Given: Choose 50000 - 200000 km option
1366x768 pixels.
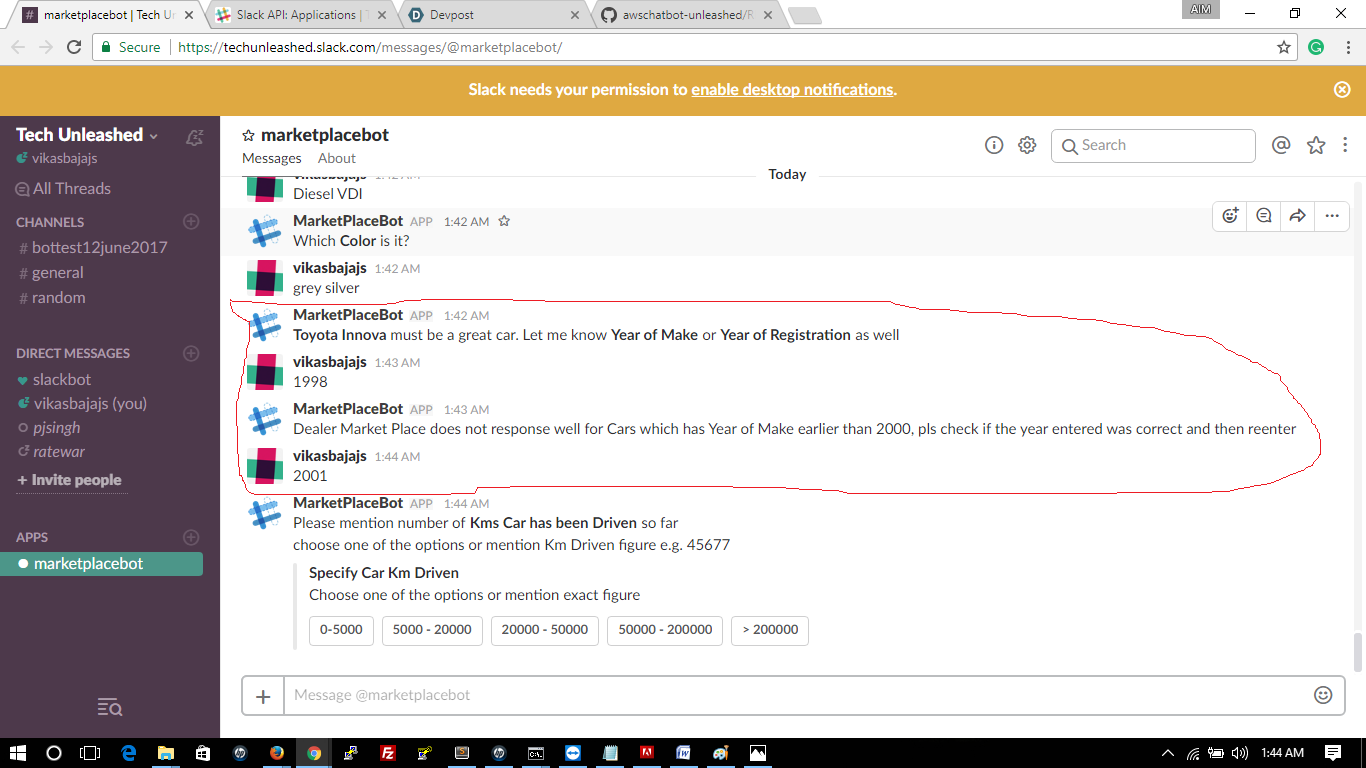Looking at the screenshot, I should point(665,630).
